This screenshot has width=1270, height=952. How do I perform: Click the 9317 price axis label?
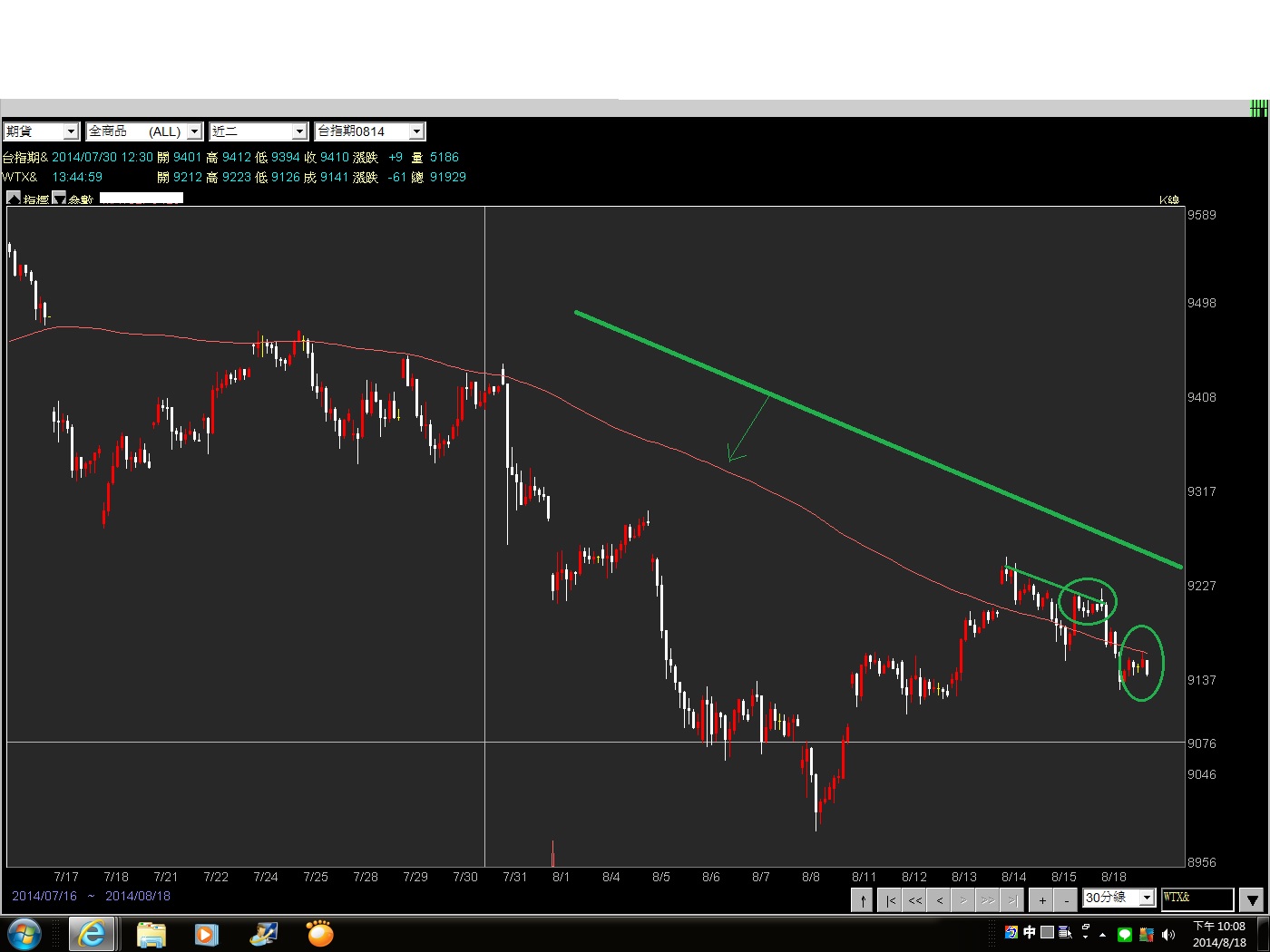tap(1202, 491)
